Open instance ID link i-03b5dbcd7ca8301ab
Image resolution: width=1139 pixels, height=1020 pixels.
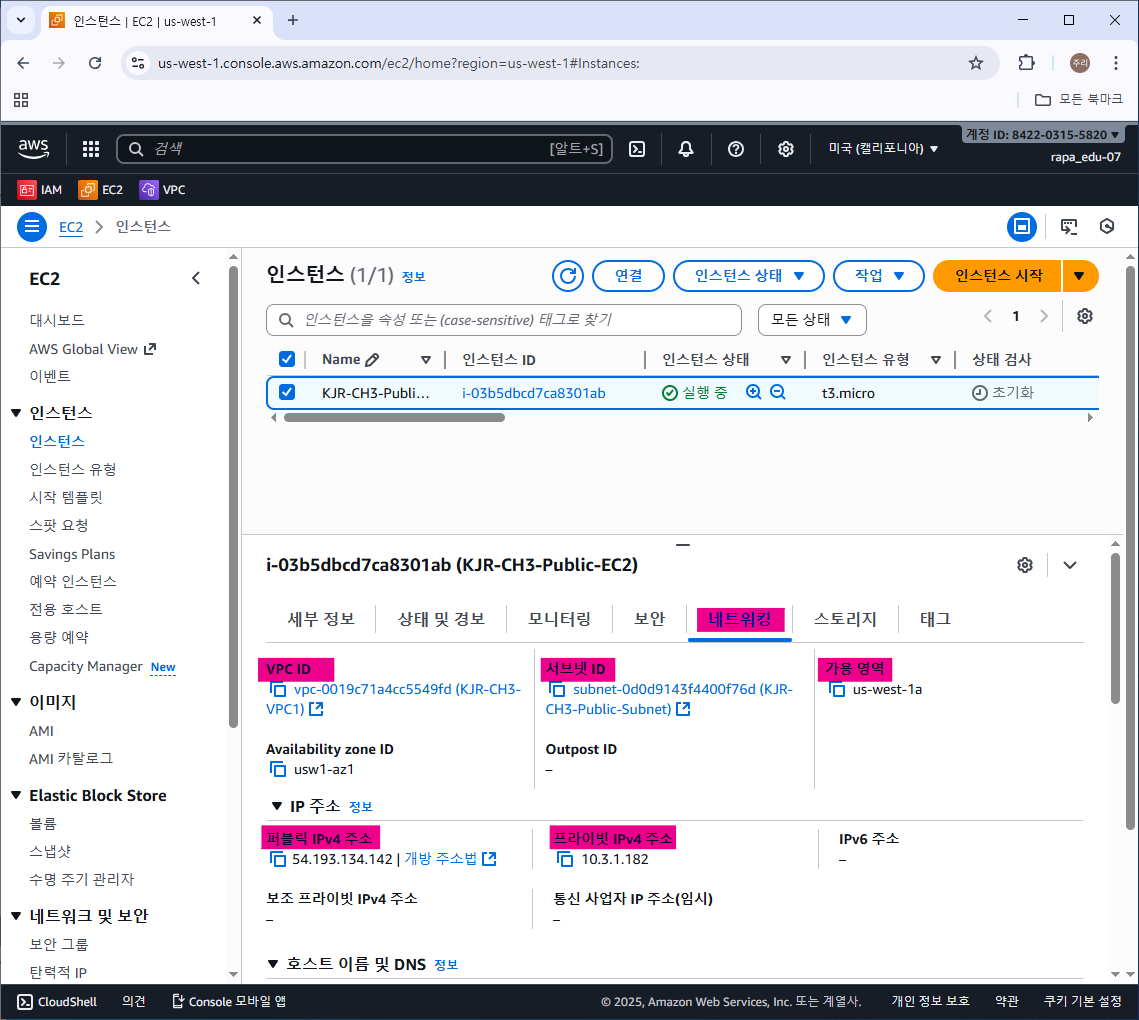click(534, 393)
